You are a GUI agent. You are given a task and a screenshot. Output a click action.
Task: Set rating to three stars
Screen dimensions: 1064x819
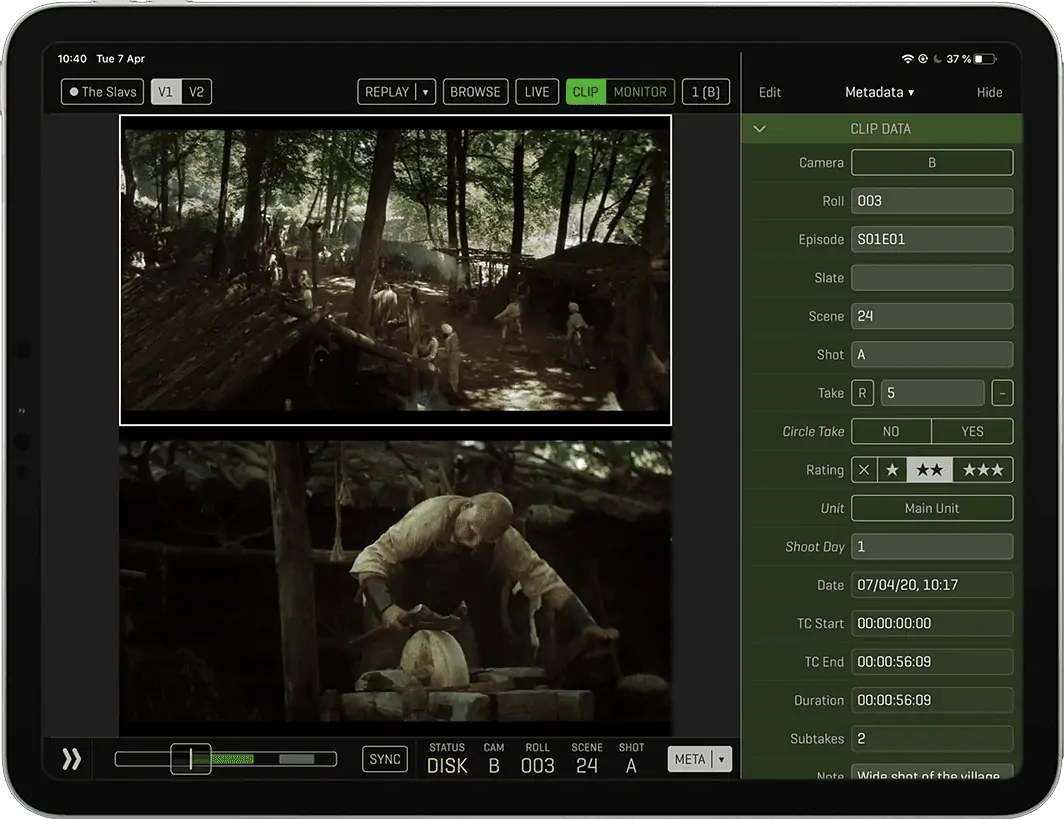[x=983, y=470]
